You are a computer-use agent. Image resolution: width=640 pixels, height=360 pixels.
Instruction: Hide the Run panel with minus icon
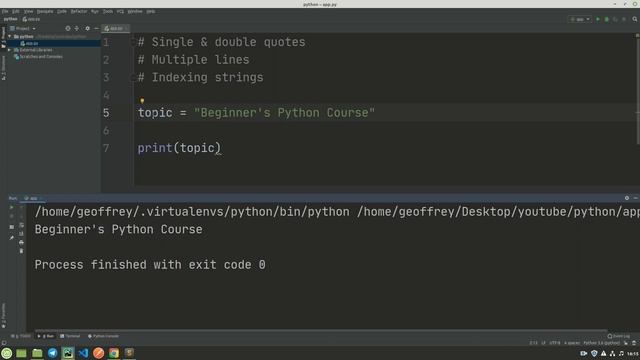[636, 198]
